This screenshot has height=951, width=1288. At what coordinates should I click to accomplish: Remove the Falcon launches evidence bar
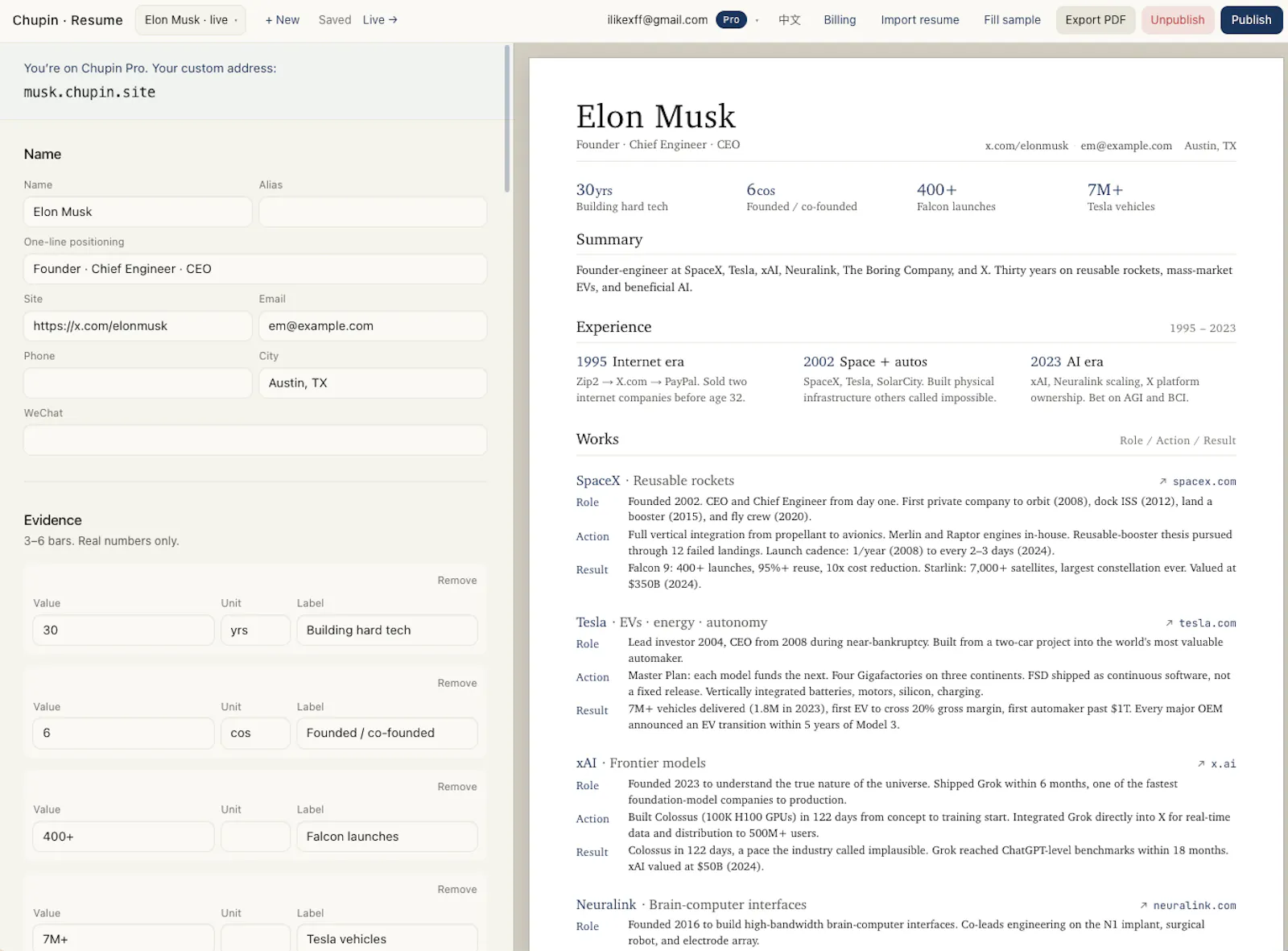(457, 787)
